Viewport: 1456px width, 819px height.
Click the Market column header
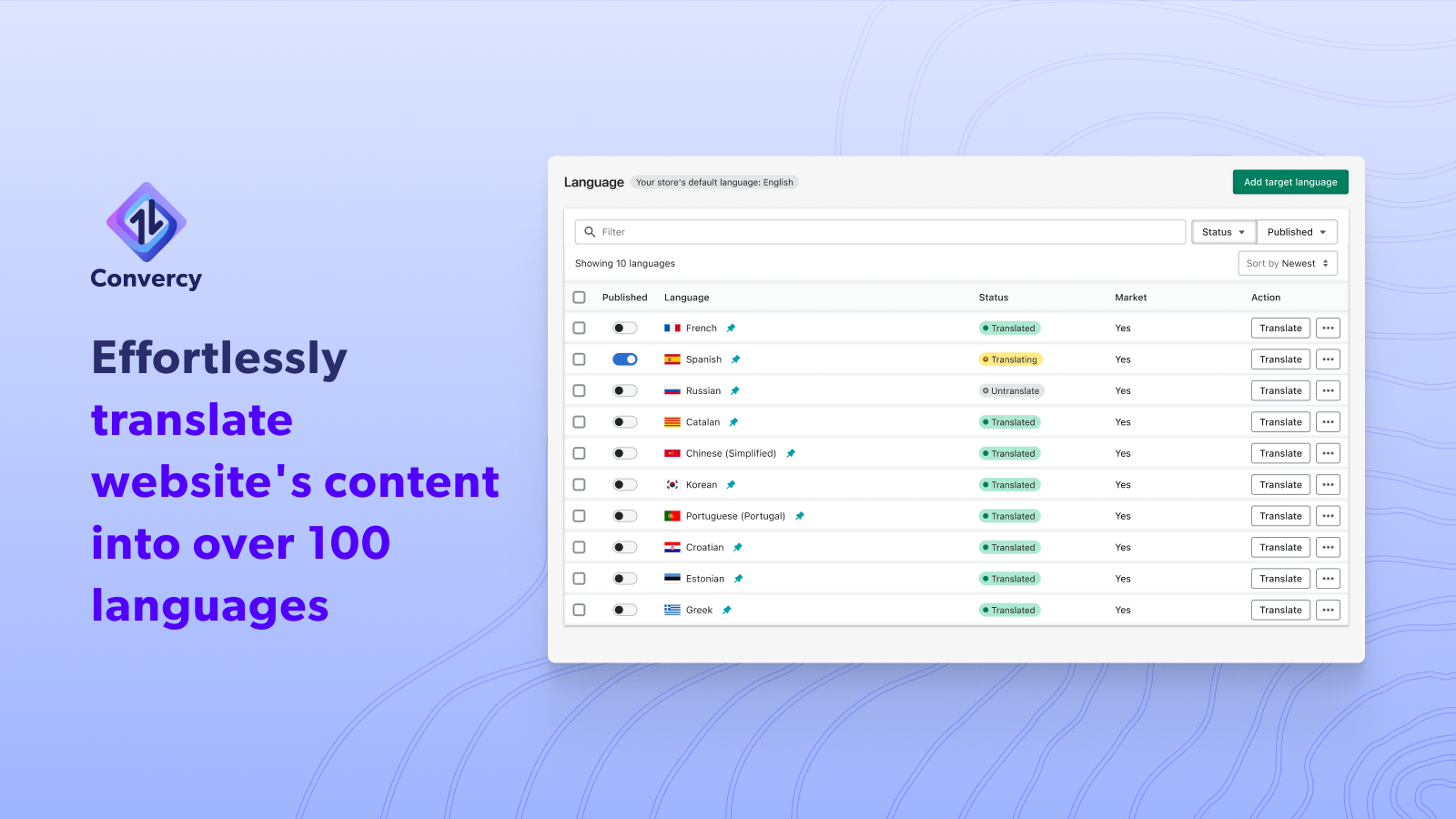[1131, 298]
